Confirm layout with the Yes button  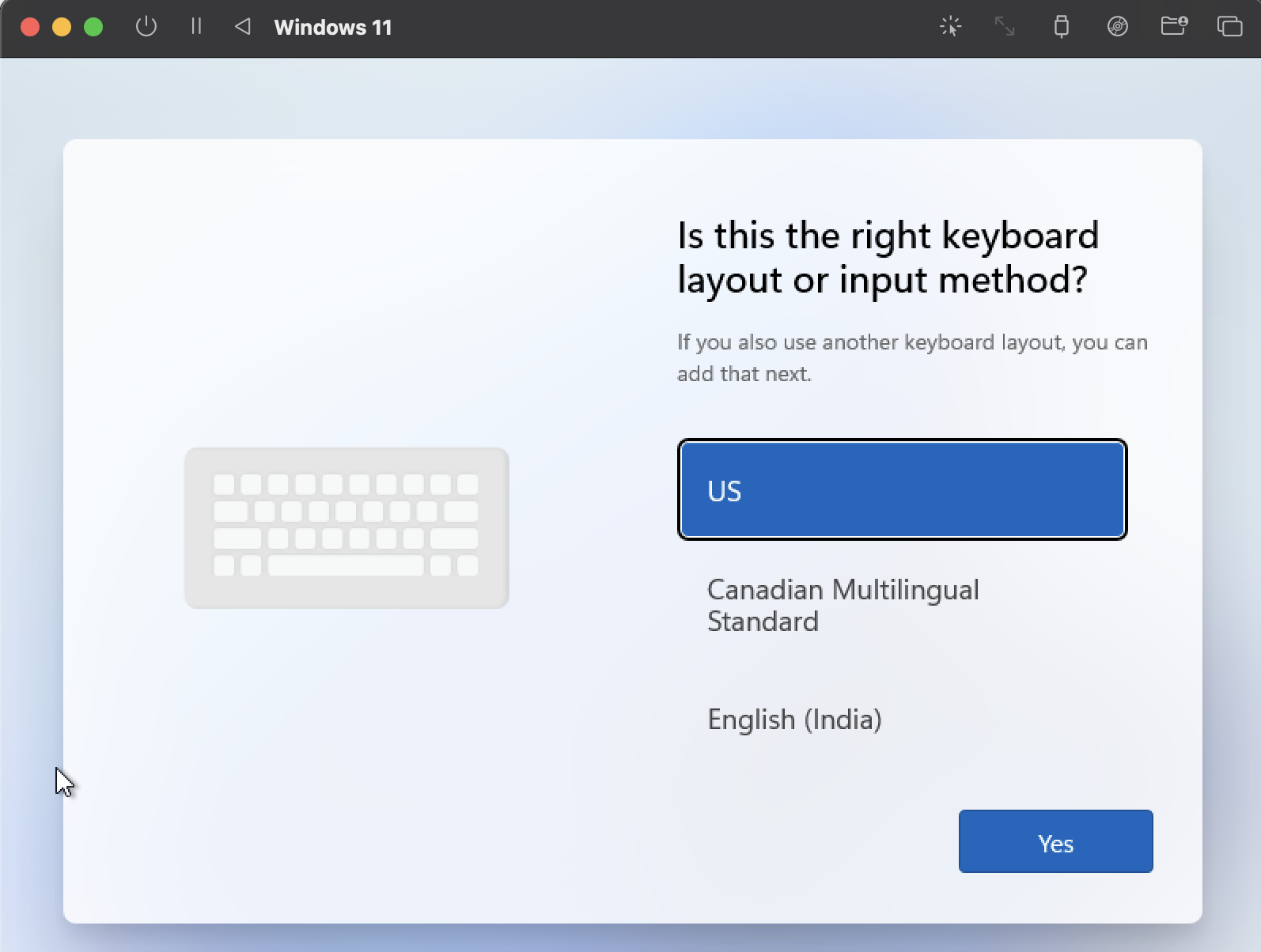point(1055,841)
